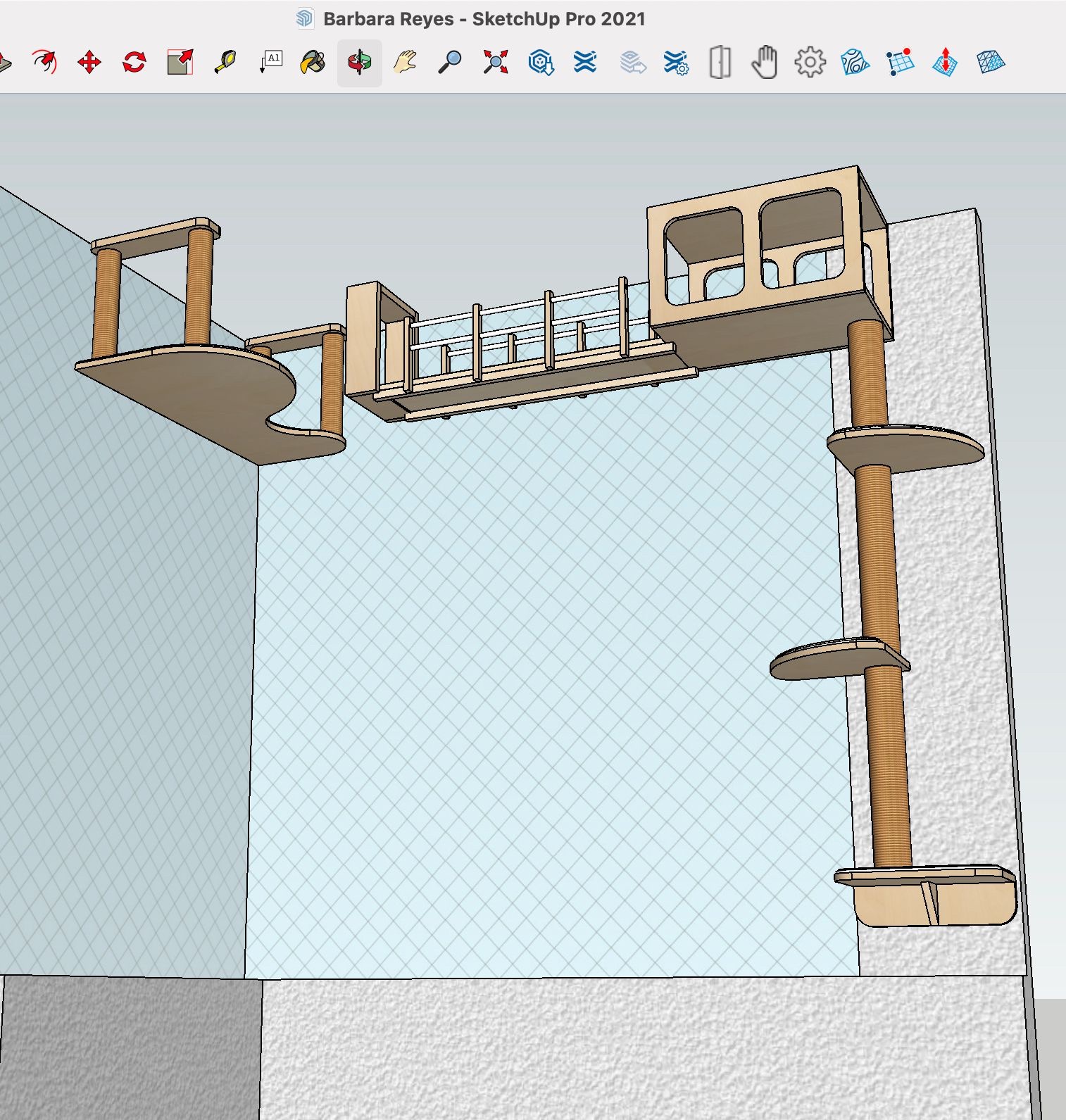Screen dimensions: 1066x1120
Task: Click the Zoom Extents icon
Action: click(496, 62)
